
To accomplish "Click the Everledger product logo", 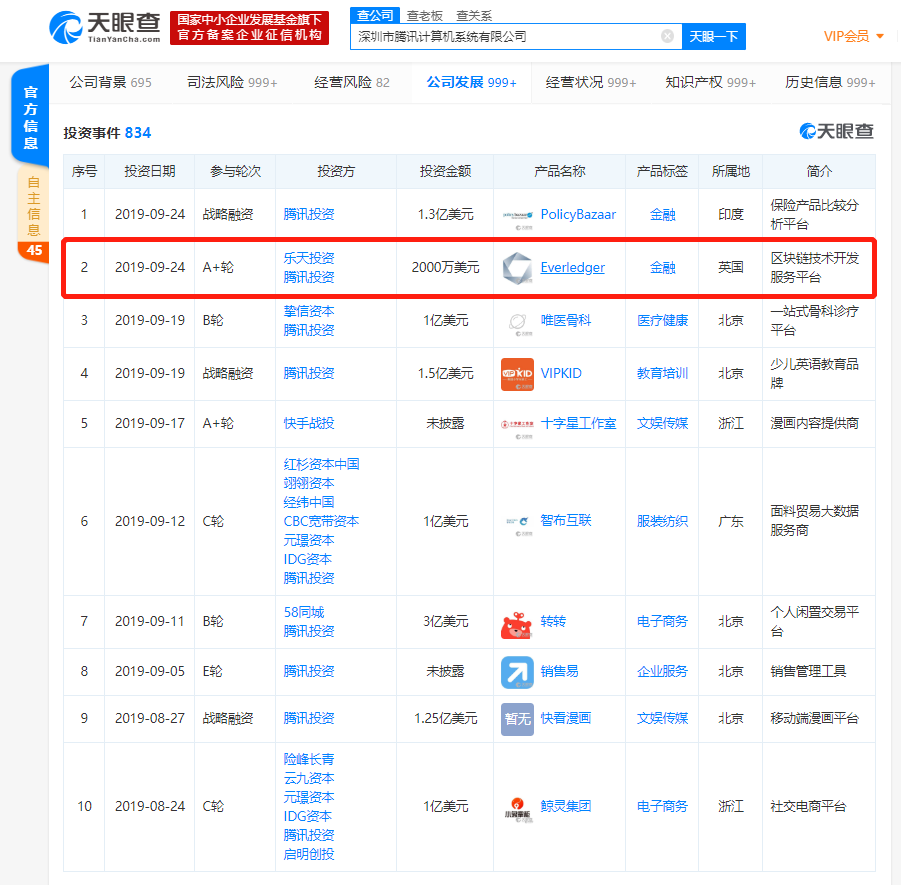I will [517, 268].
